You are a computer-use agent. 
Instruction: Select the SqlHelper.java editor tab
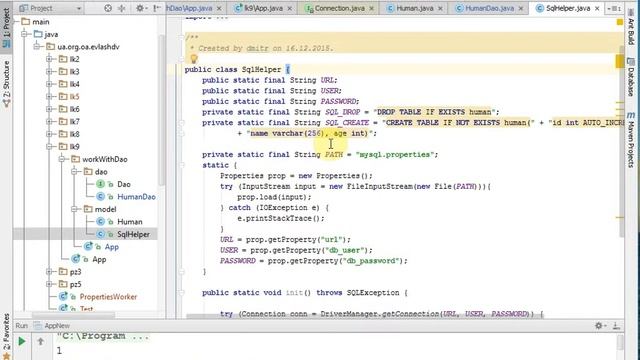click(568, 8)
